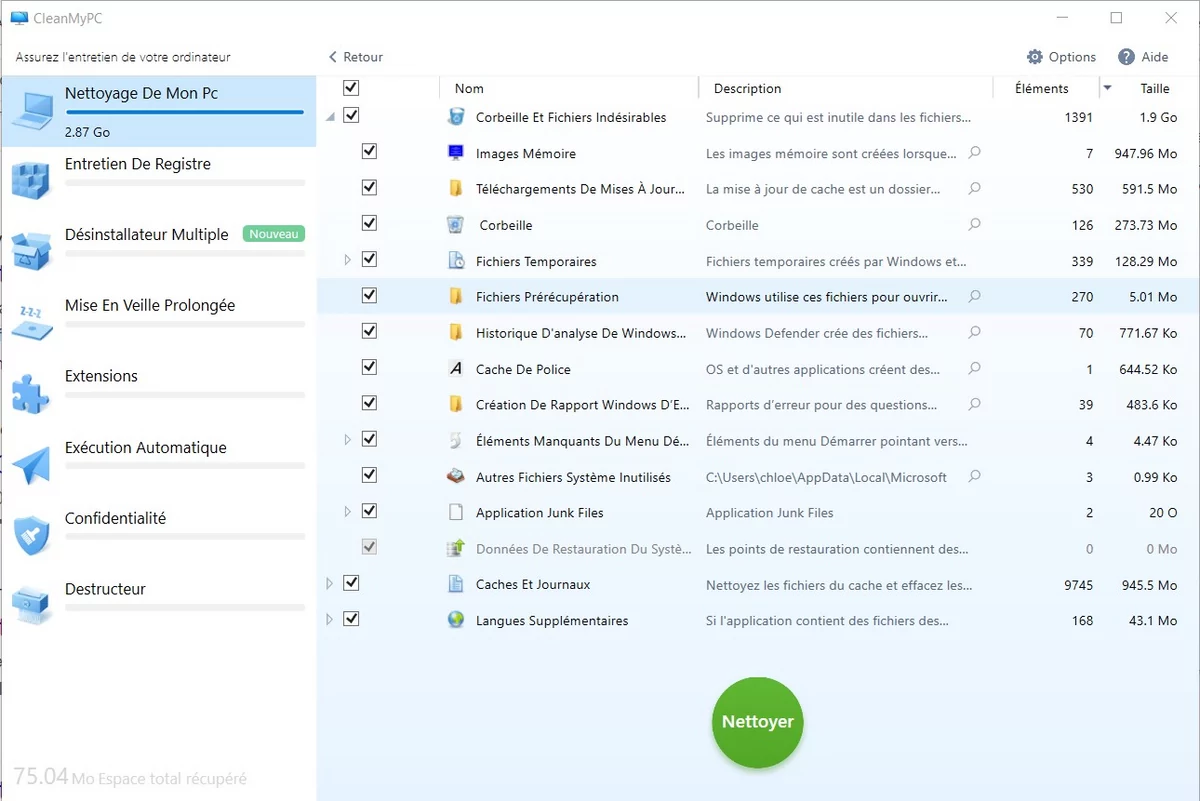Open Aide help link
The height and width of the screenshot is (801, 1200).
[1143, 57]
